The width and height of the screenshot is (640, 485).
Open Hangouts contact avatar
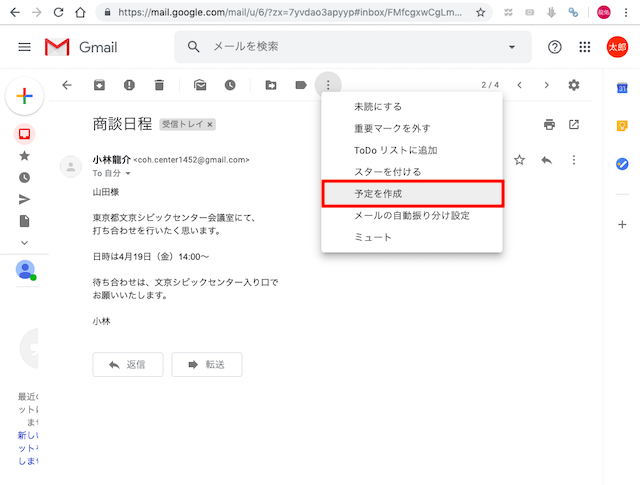[x=25, y=269]
